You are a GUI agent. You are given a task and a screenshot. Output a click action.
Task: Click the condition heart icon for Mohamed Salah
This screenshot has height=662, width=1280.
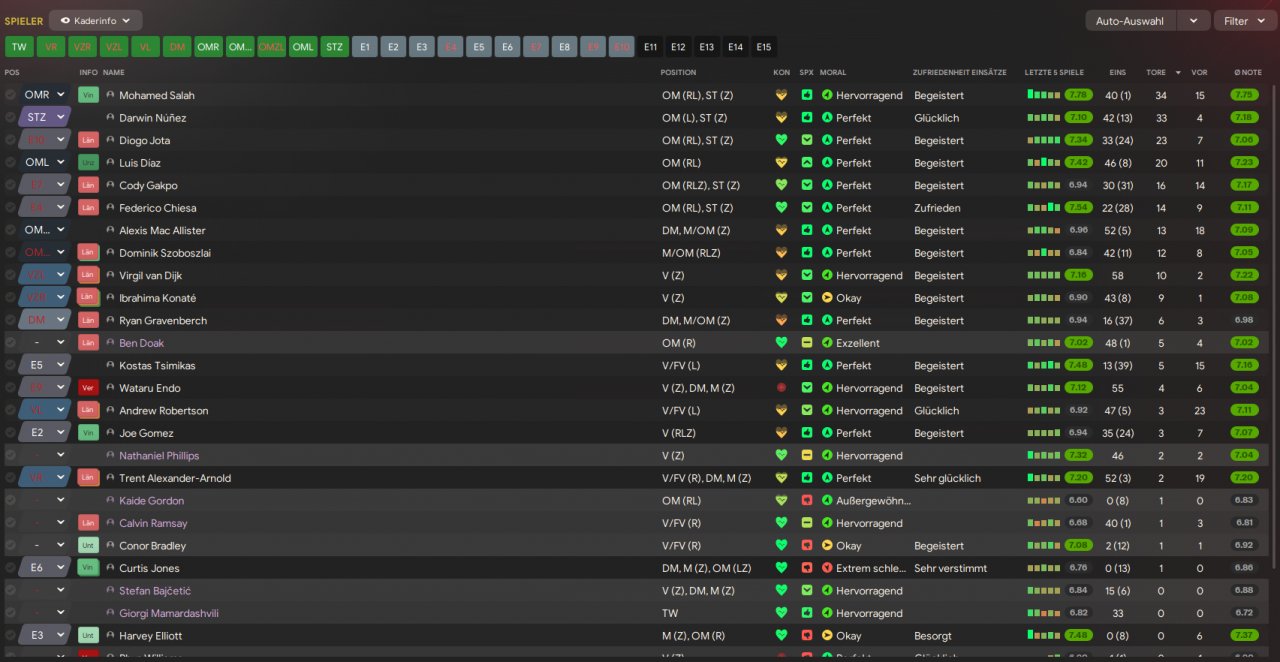pyautogui.click(x=782, y=95)
